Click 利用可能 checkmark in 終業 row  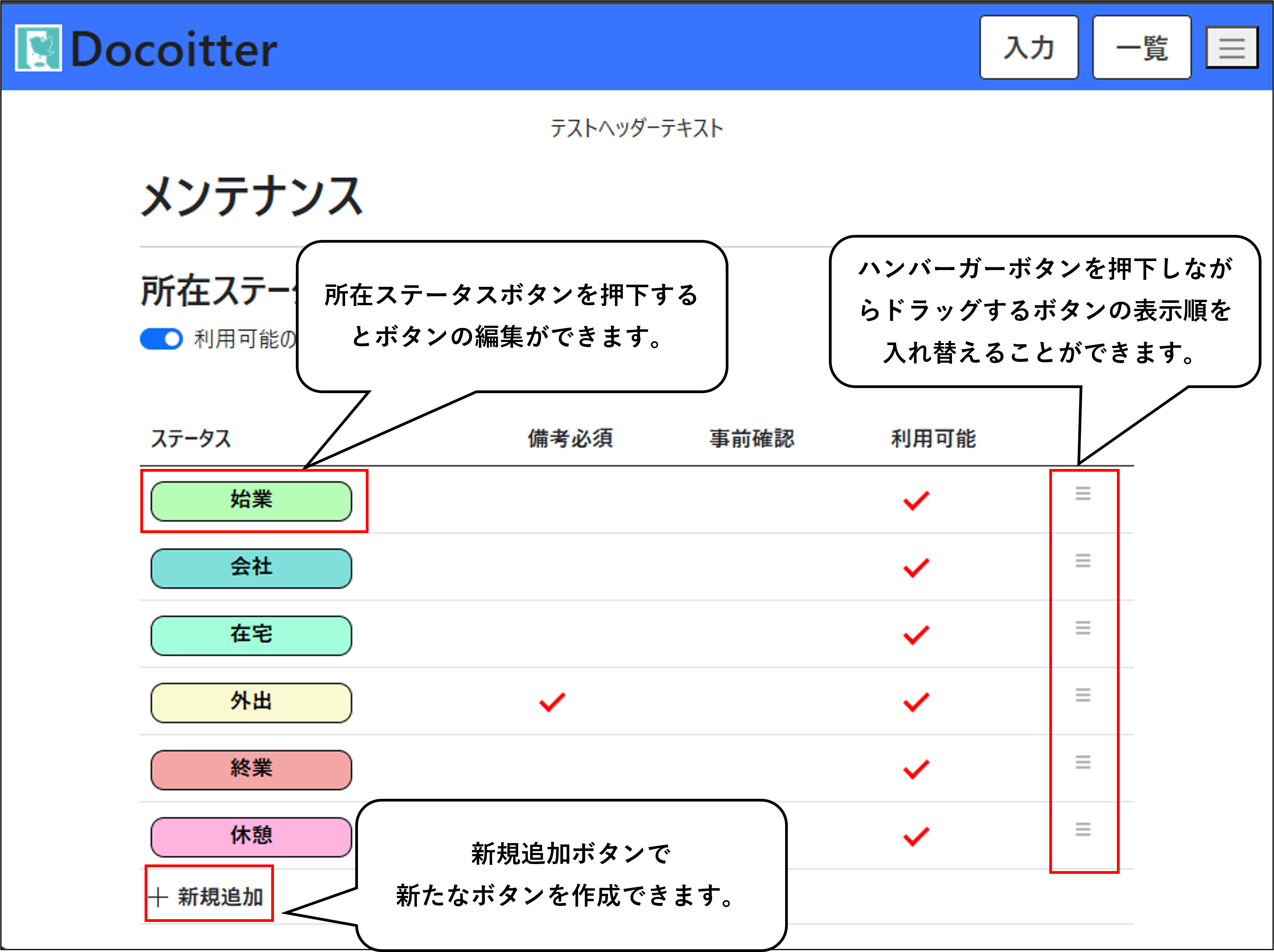(916, 769)
